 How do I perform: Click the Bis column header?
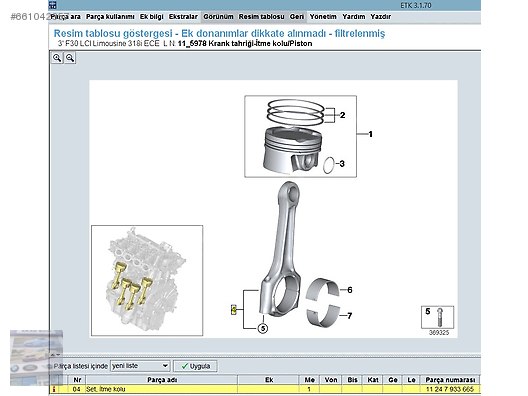point(352,380)
